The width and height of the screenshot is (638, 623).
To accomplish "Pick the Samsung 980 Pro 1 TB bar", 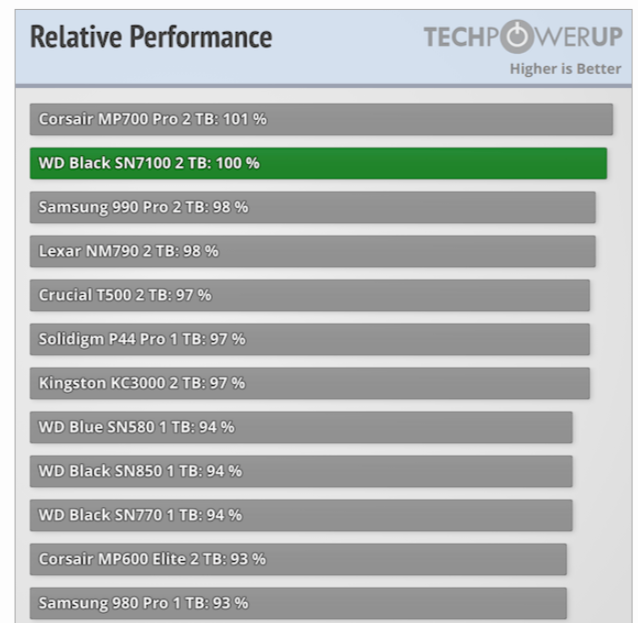I will coord(297,603).
